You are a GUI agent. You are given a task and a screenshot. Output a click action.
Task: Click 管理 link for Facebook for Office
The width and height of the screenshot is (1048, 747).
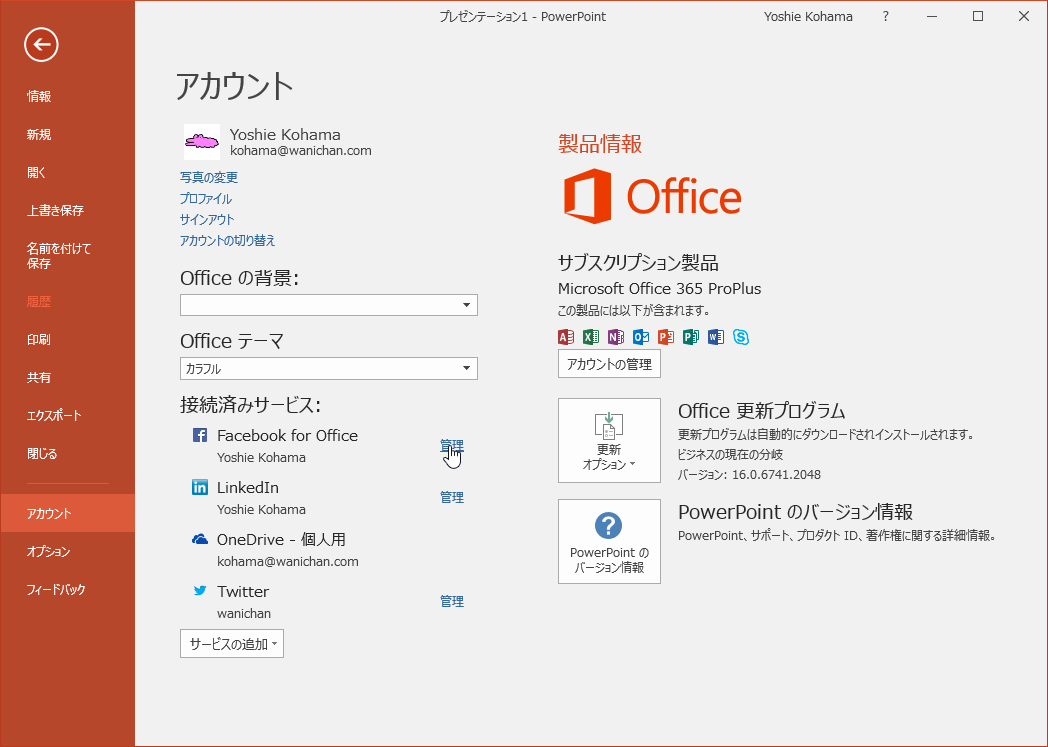pos(452,445)
